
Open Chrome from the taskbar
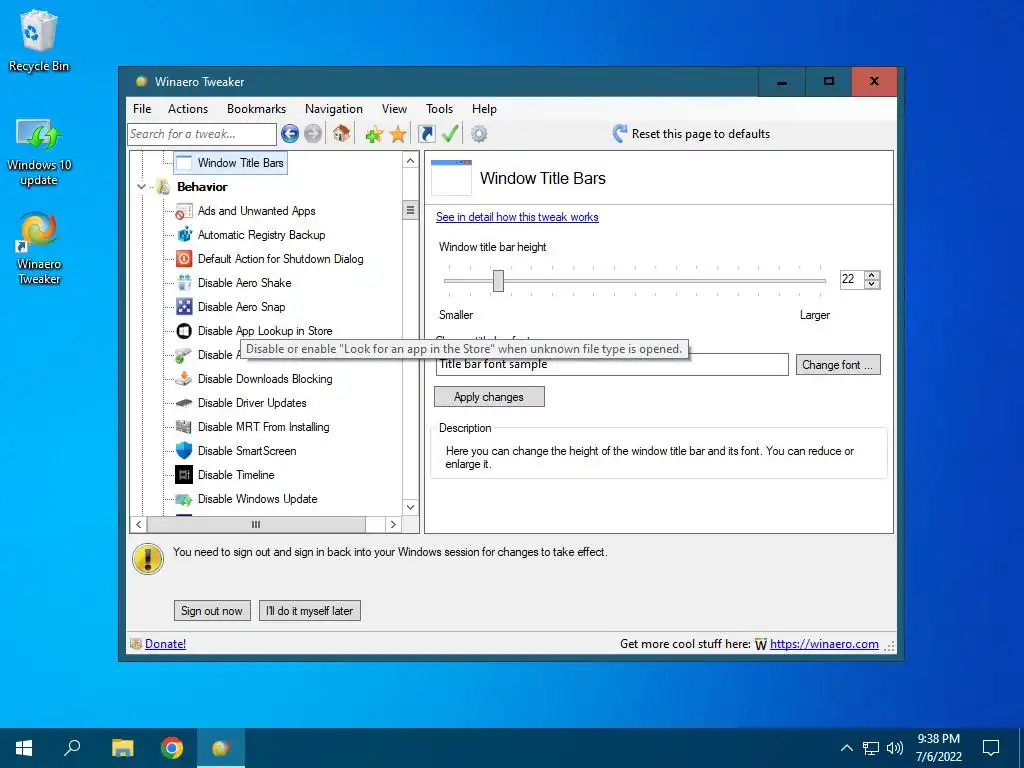pos(172,748)
